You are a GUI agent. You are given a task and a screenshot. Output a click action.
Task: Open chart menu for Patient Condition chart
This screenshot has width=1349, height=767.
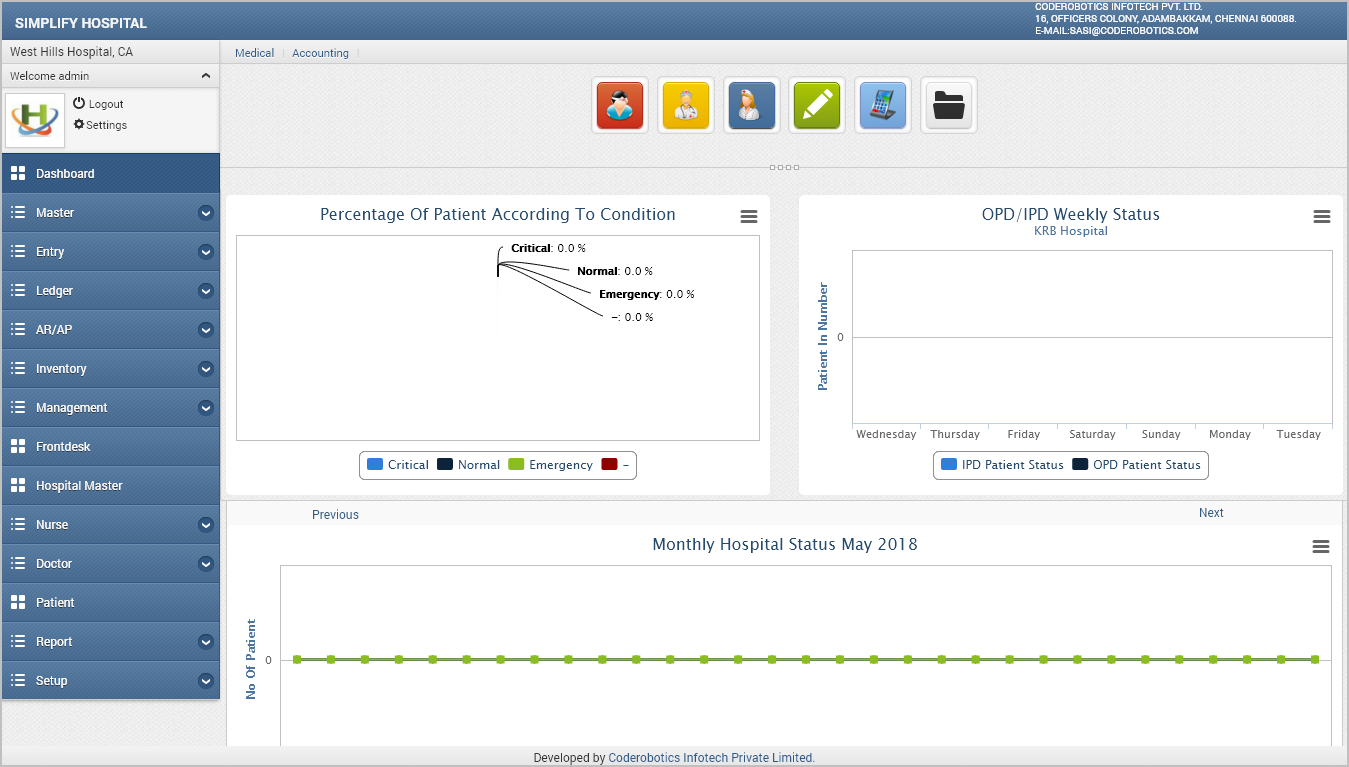pos(748,217)
